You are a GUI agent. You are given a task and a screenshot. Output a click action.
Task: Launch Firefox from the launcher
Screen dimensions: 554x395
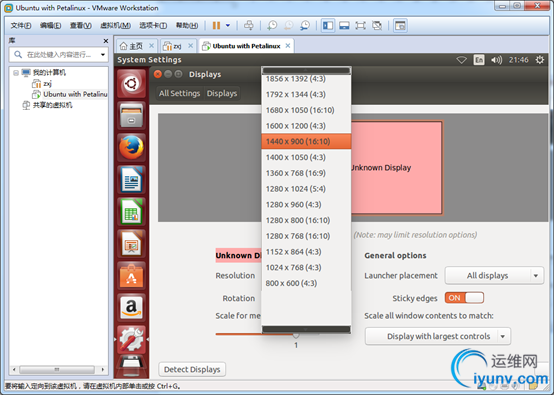(x=131, y=147)
